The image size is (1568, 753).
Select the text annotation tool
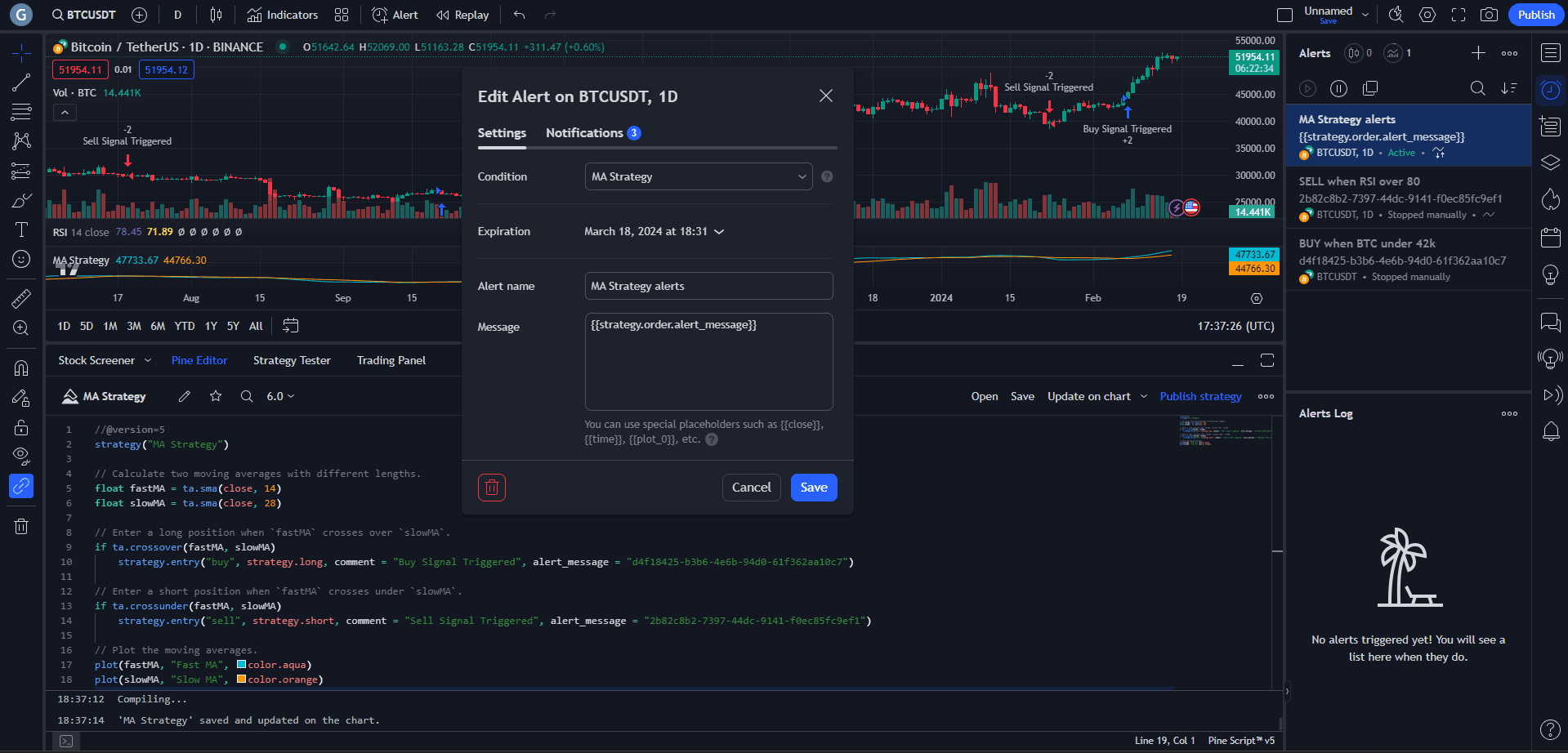[21, 229]
